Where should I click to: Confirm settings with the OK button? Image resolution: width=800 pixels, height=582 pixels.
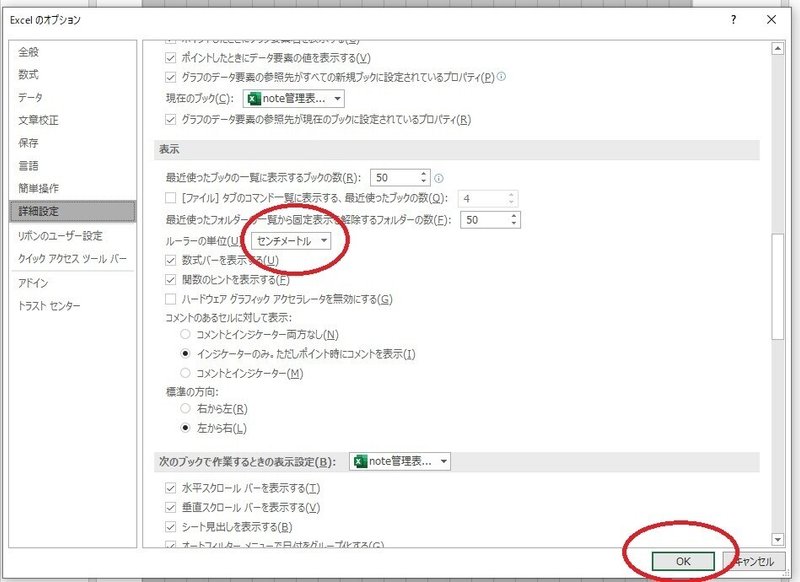coord(683,562)
